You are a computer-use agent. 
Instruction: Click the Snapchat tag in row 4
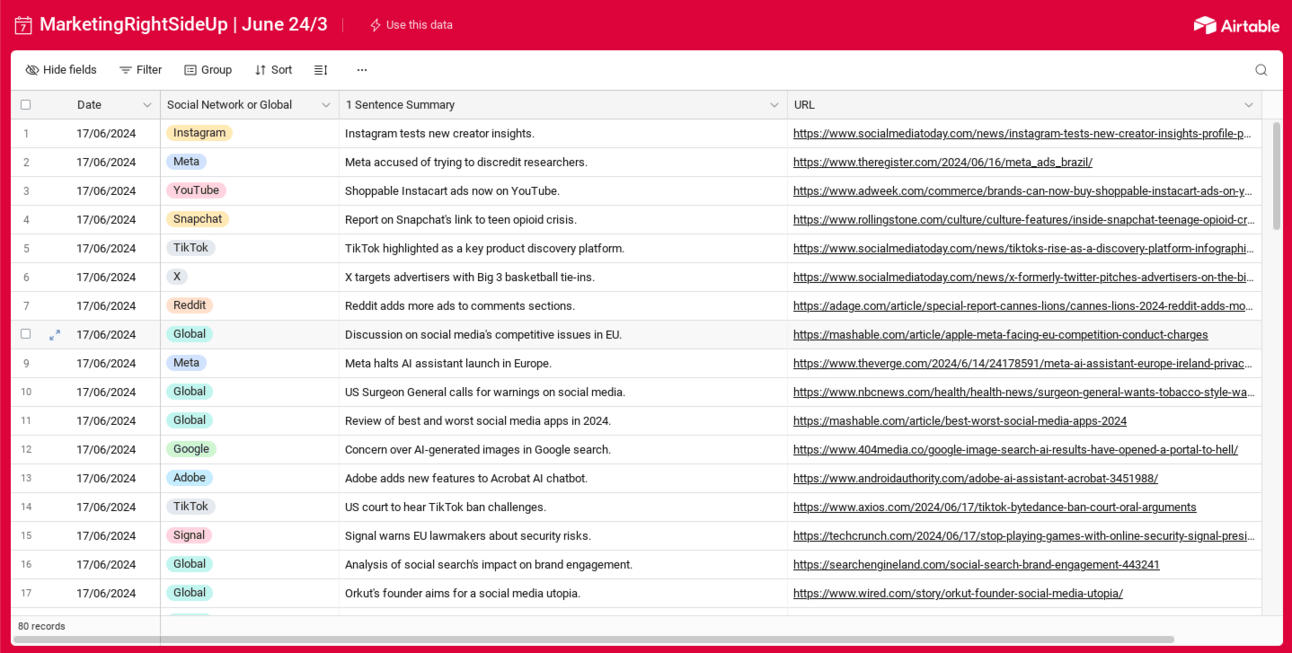[x=198, y=220]
